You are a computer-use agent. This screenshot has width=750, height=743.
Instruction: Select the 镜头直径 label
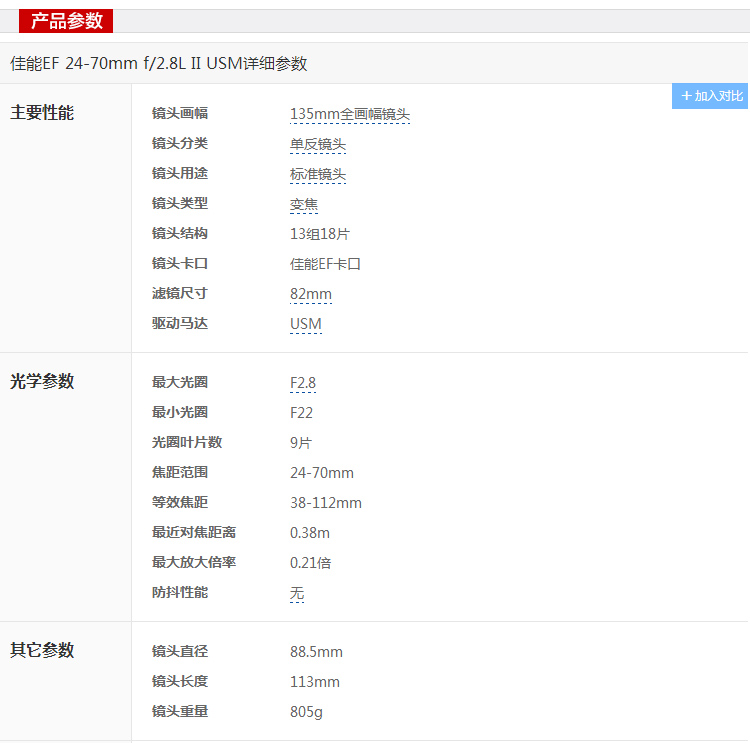tap(180, 652)
